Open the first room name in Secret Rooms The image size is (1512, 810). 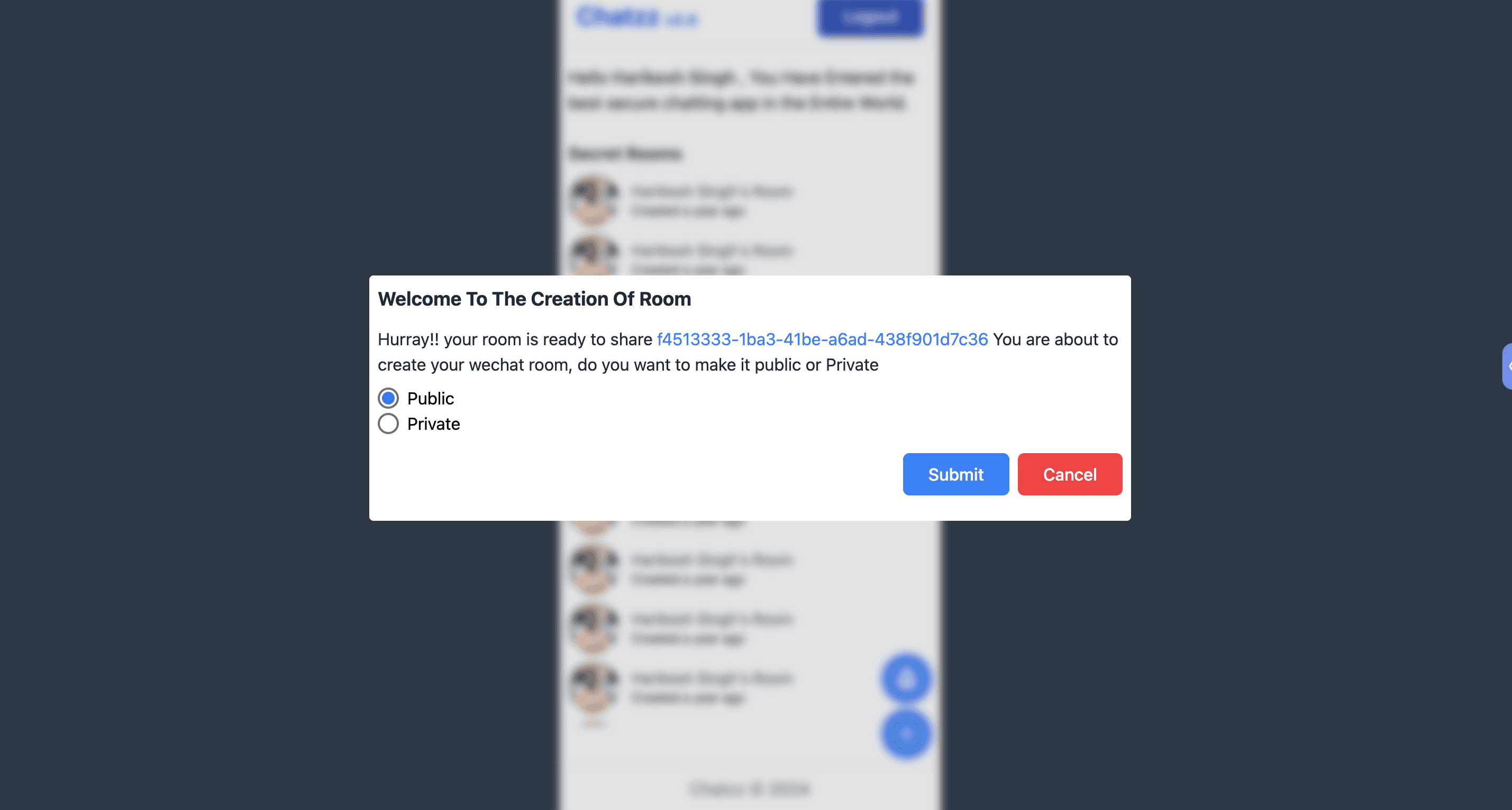[x=712, y=191]
